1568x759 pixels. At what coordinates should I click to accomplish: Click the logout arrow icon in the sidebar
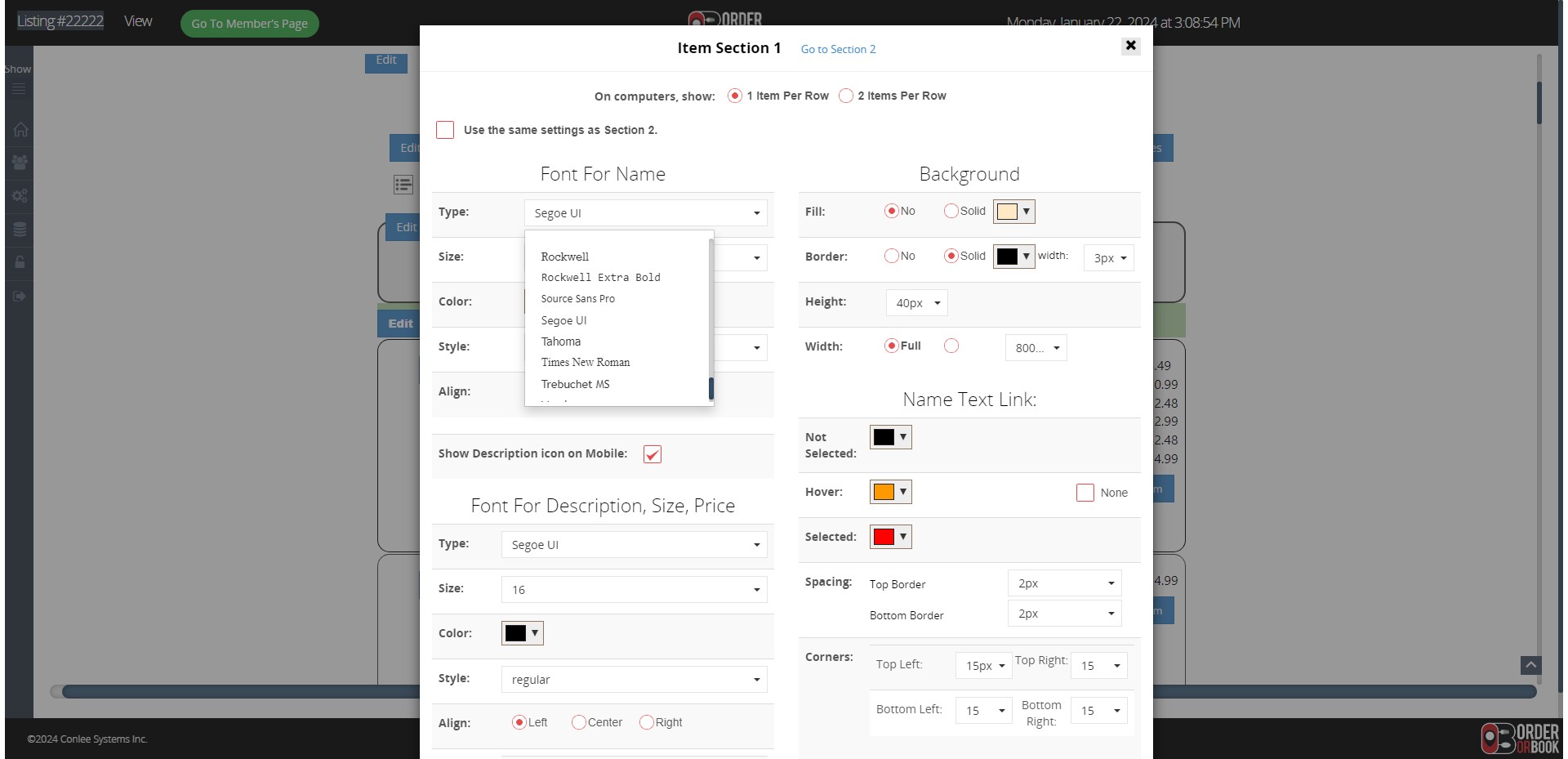pos(20,296)
